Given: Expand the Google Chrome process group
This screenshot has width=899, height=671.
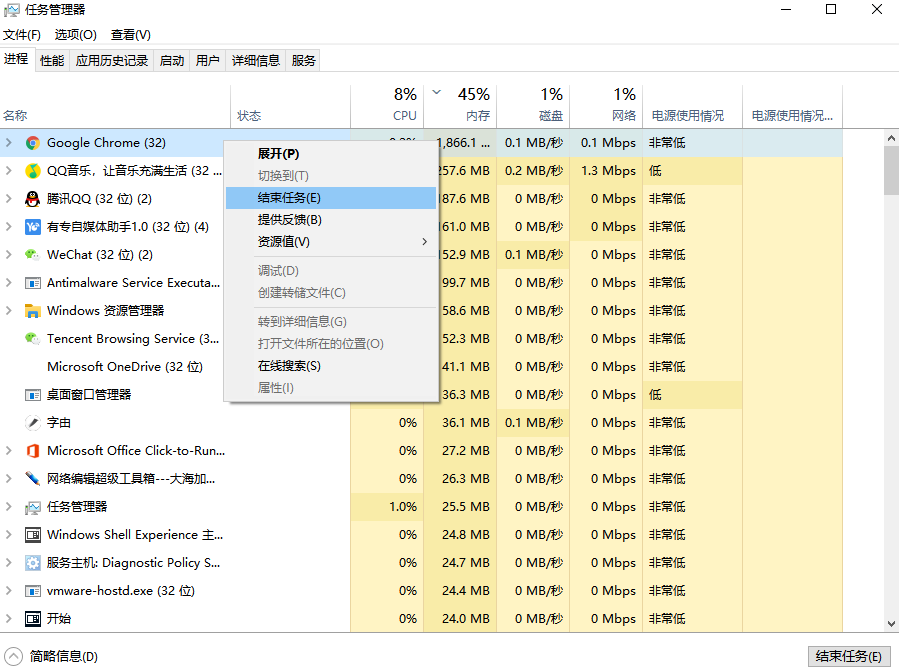Looking at the screenshot, I should 9,143.
